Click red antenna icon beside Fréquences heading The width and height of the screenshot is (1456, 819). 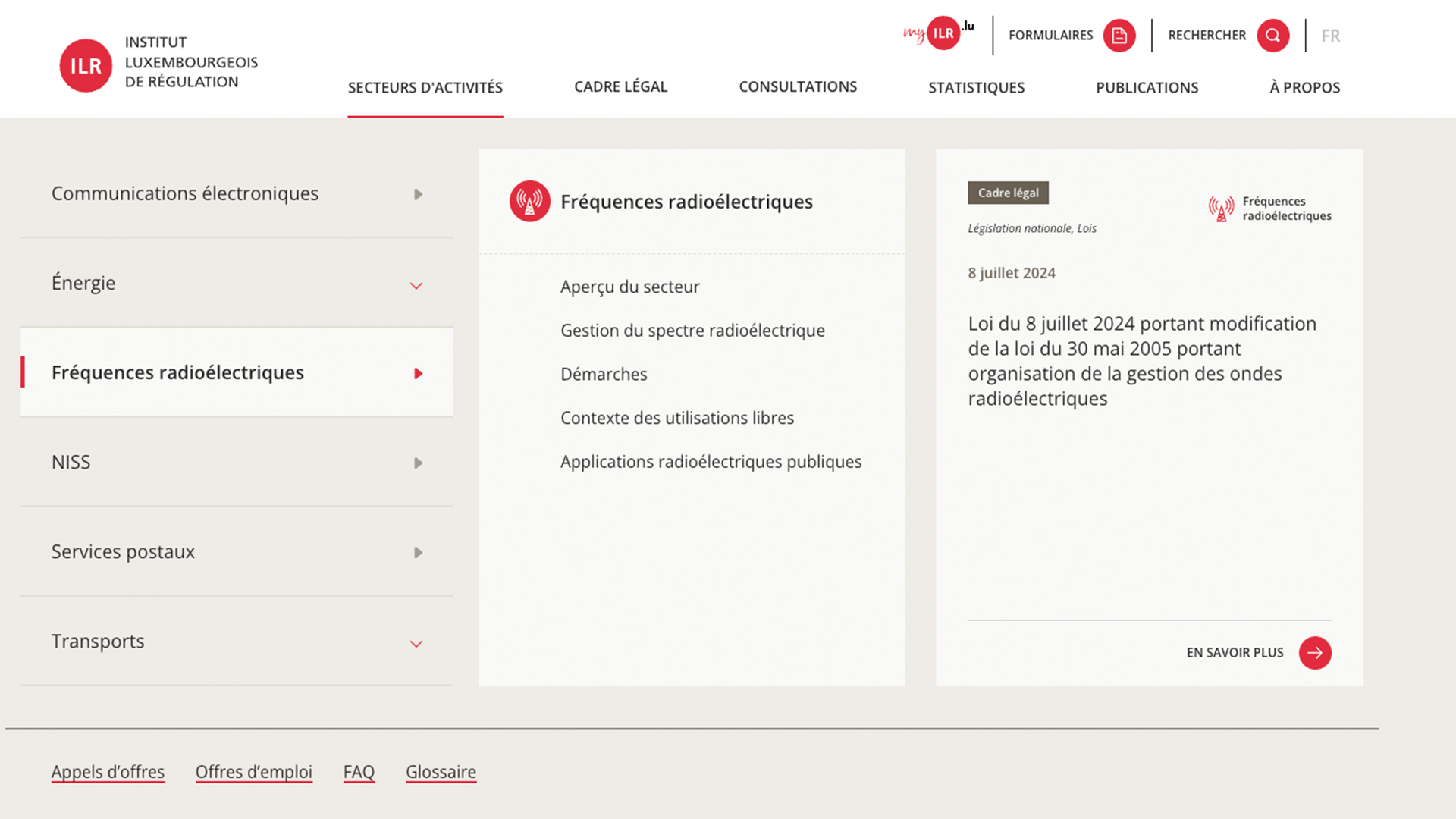point(529,201)
